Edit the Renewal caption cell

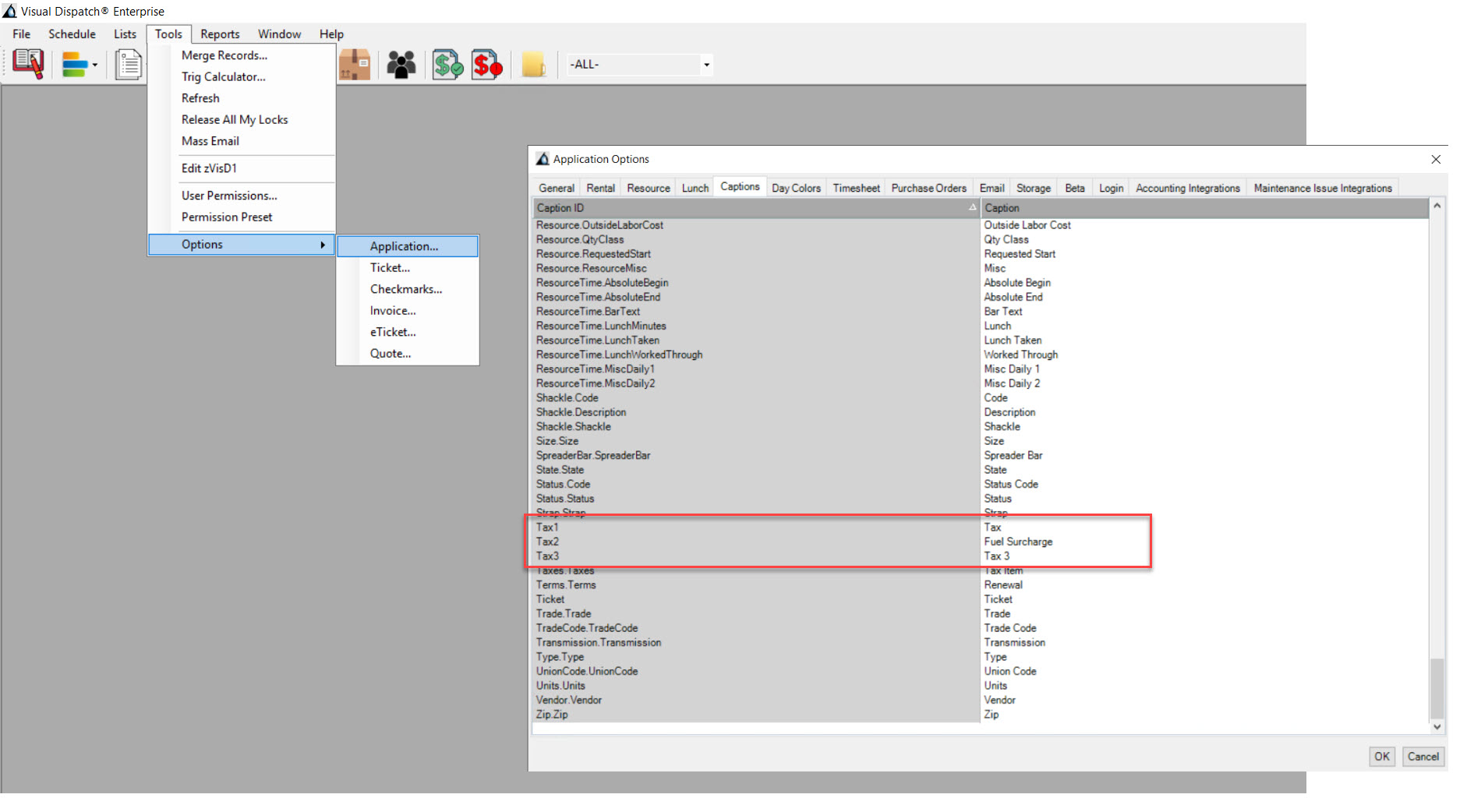click(x=1204, y=585)
